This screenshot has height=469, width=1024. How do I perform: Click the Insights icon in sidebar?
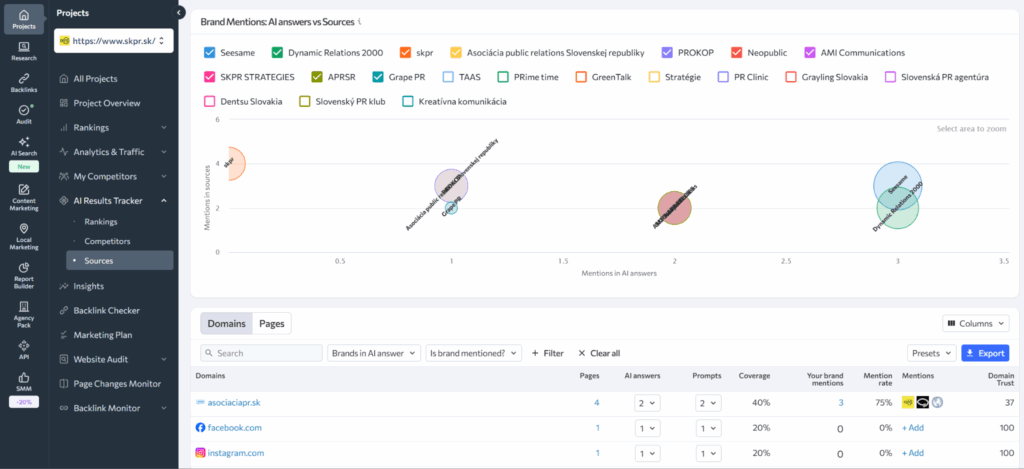(x=63, y=286)
